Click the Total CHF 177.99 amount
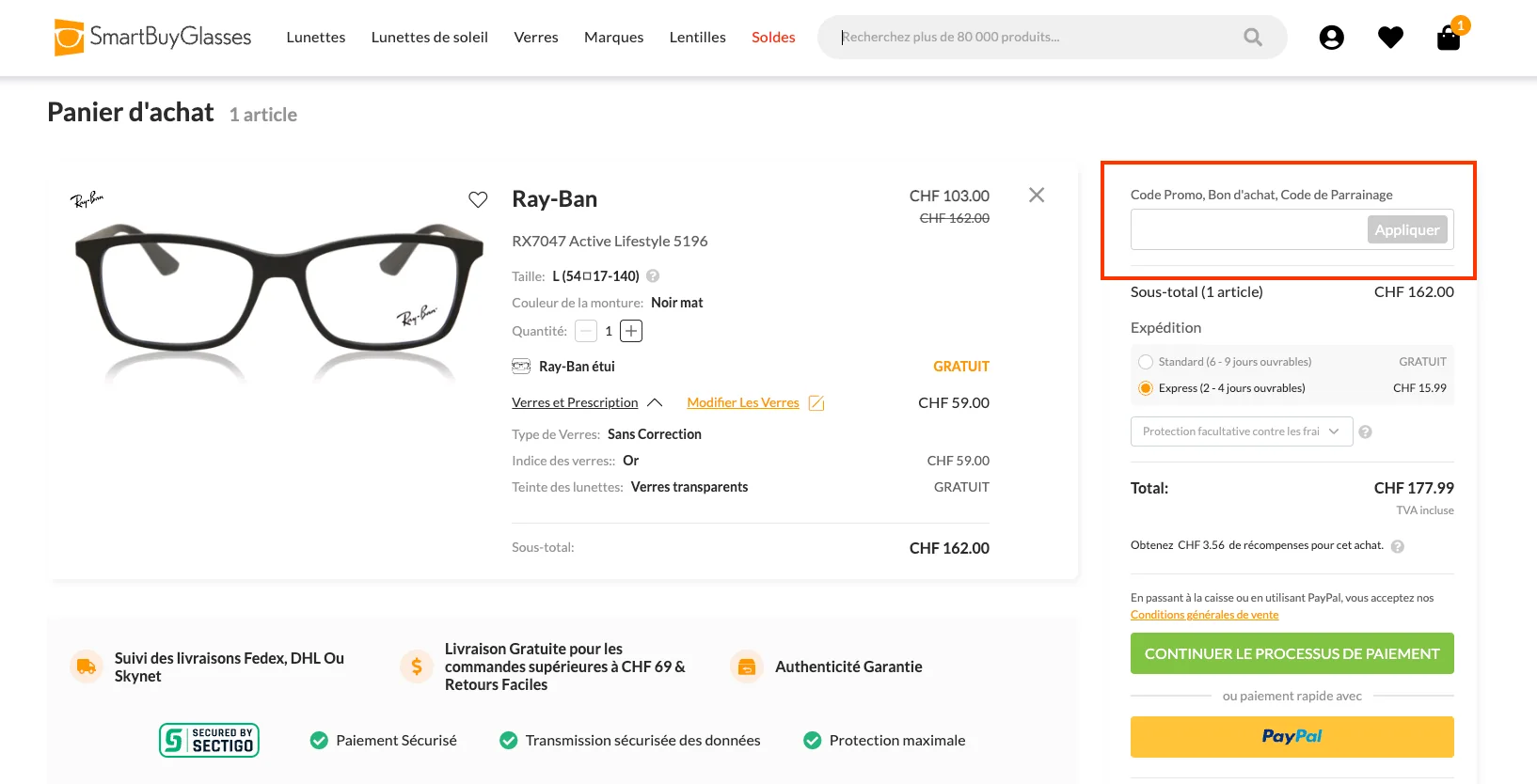The width and height of the screenshot is (1537, 784). click(x=1414, y=488)
